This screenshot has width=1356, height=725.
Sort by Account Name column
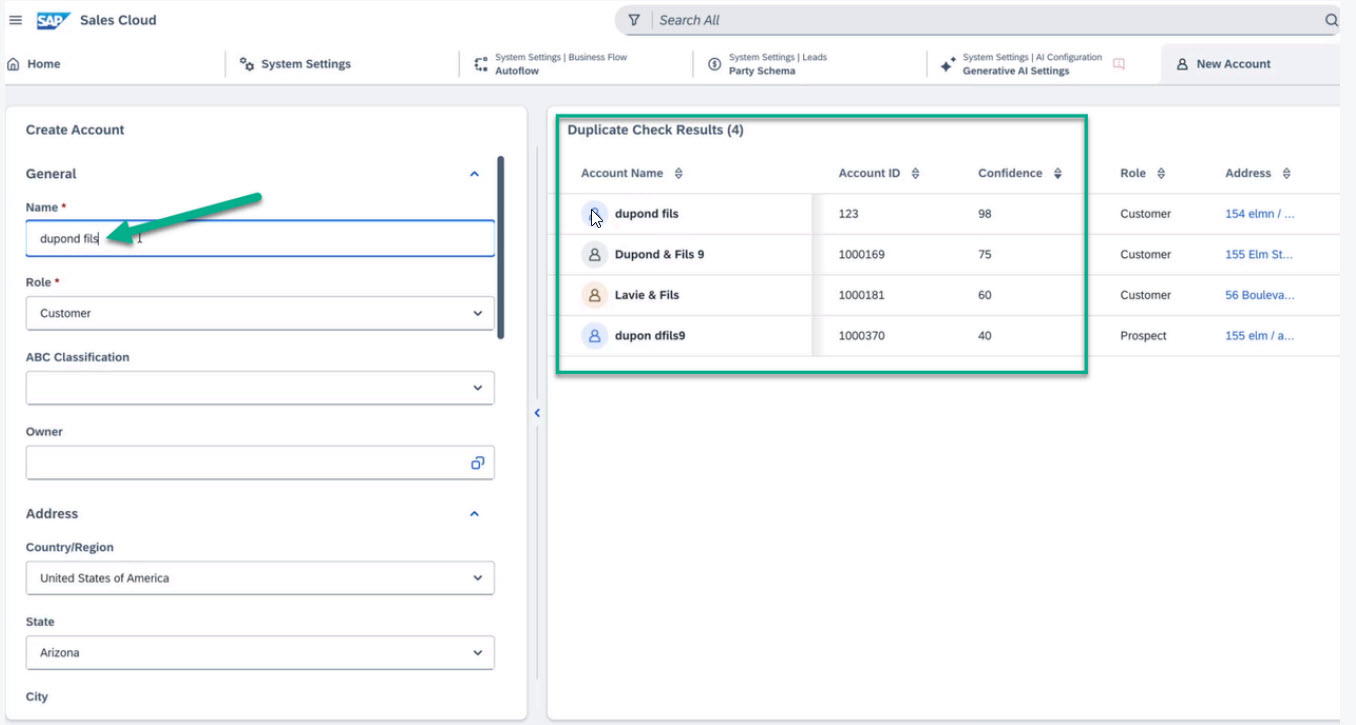[678, 174]
